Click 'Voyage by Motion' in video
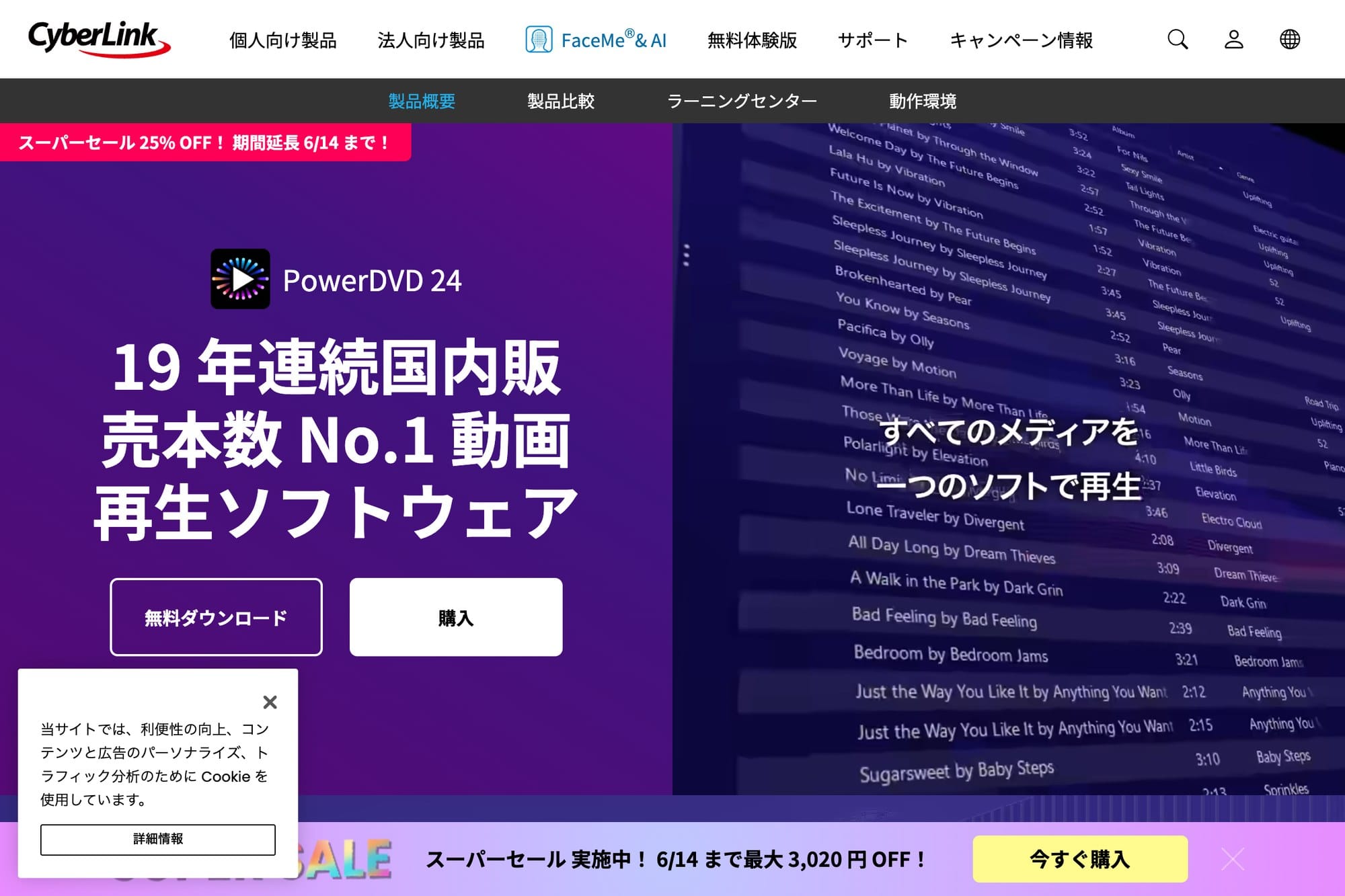This screenshot has height=896, width=1345. pos(897,362)
